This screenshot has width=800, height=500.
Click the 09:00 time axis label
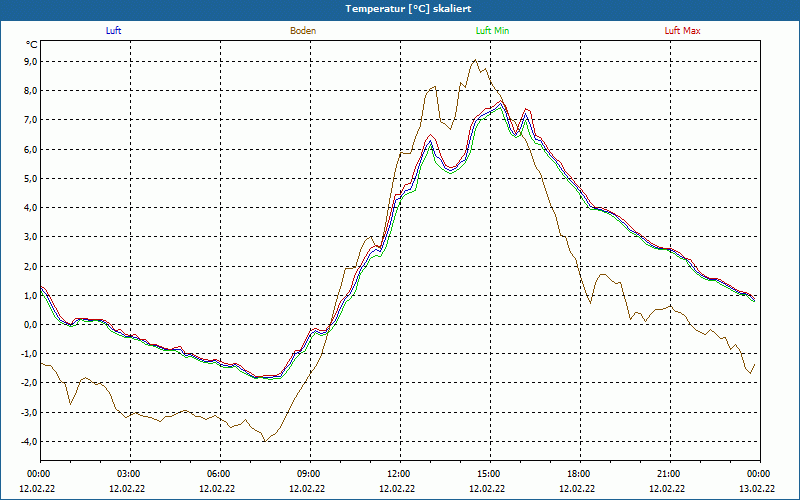pyautogui.click(x=310, y=474)
